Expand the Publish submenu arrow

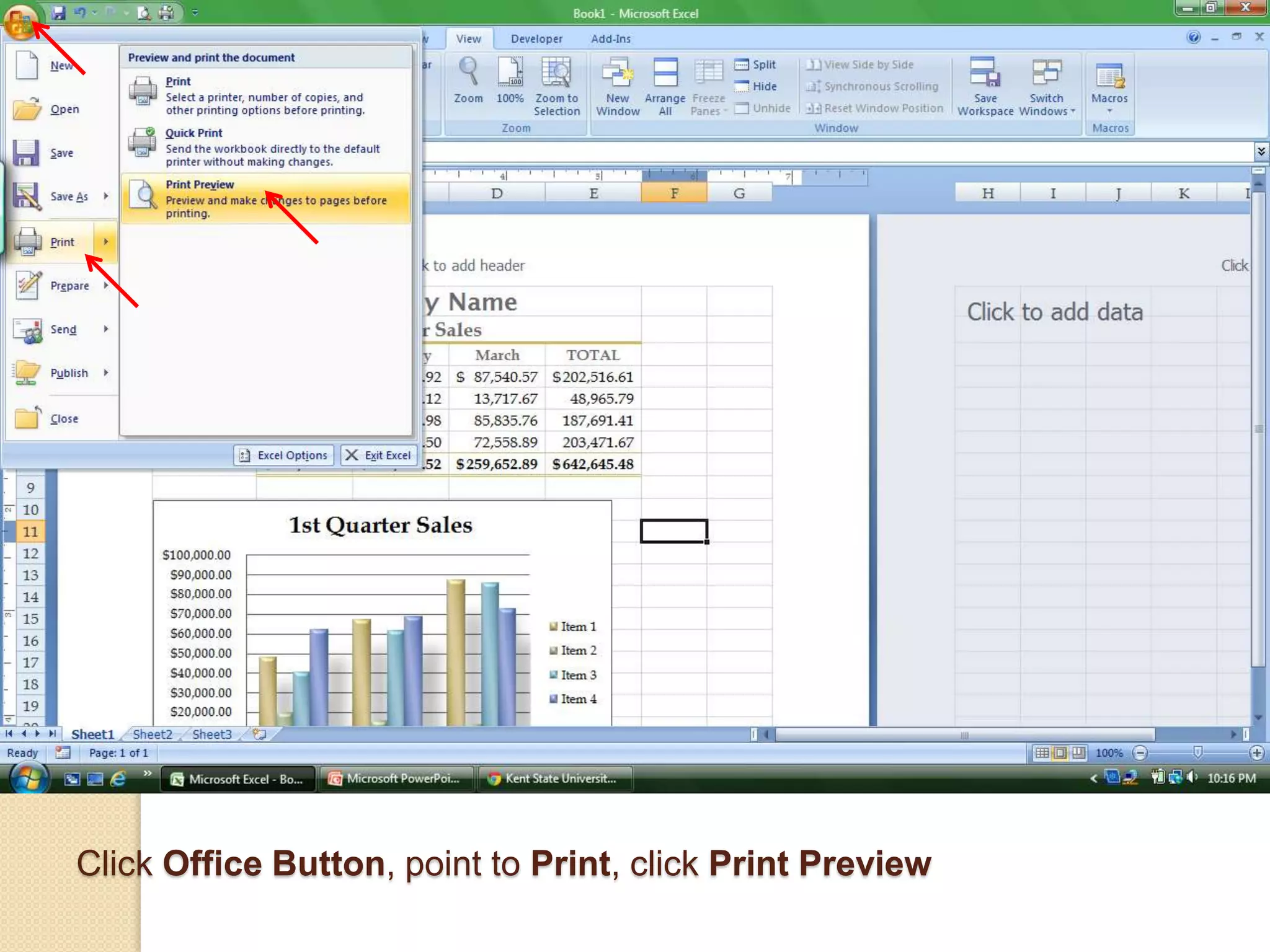[x=106, y=372]
